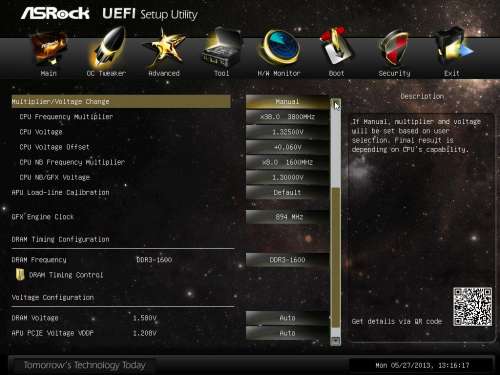Open the Exit icon

453,47
